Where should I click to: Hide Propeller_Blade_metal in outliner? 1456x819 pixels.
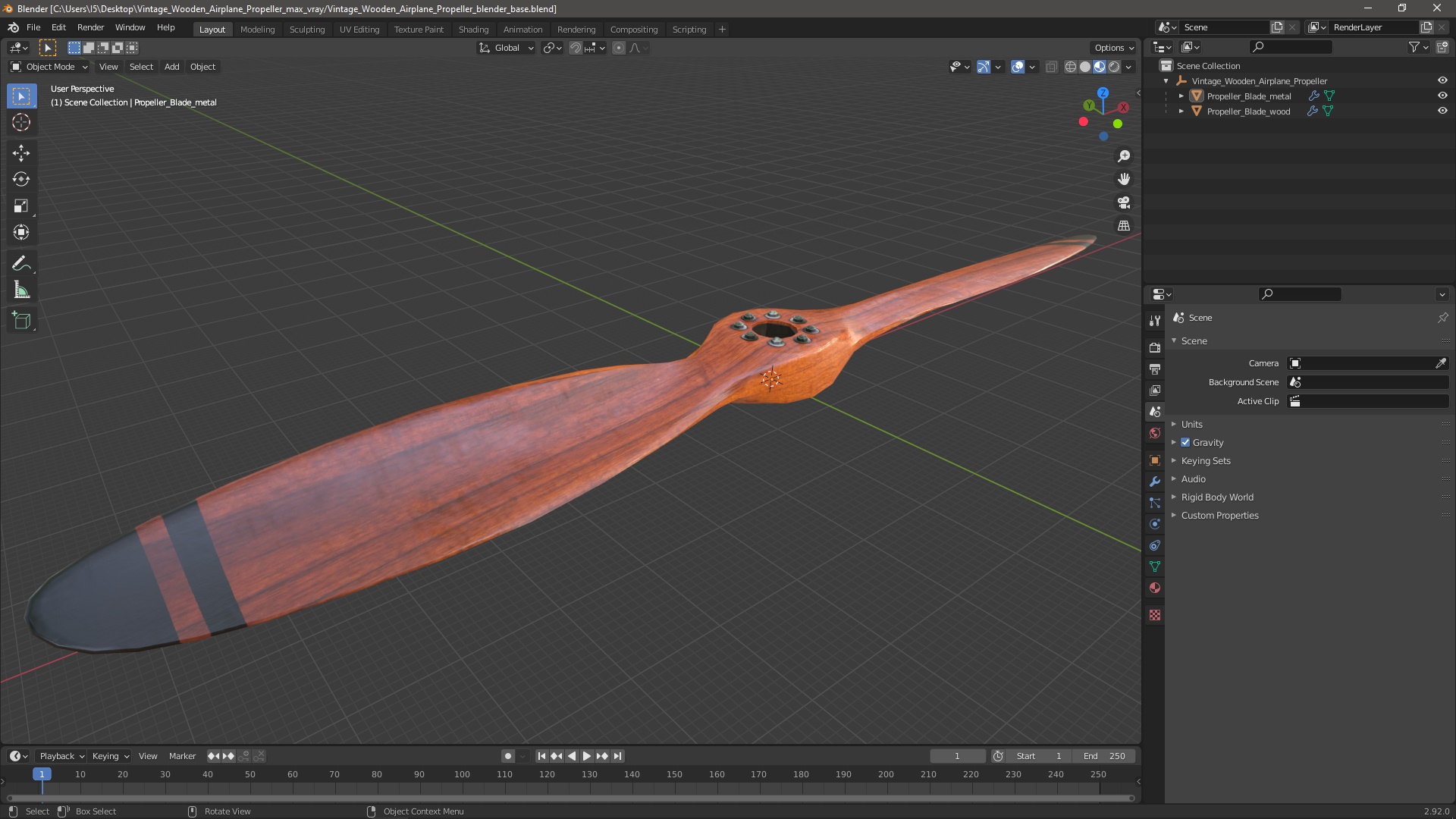tap(1442, 96)
